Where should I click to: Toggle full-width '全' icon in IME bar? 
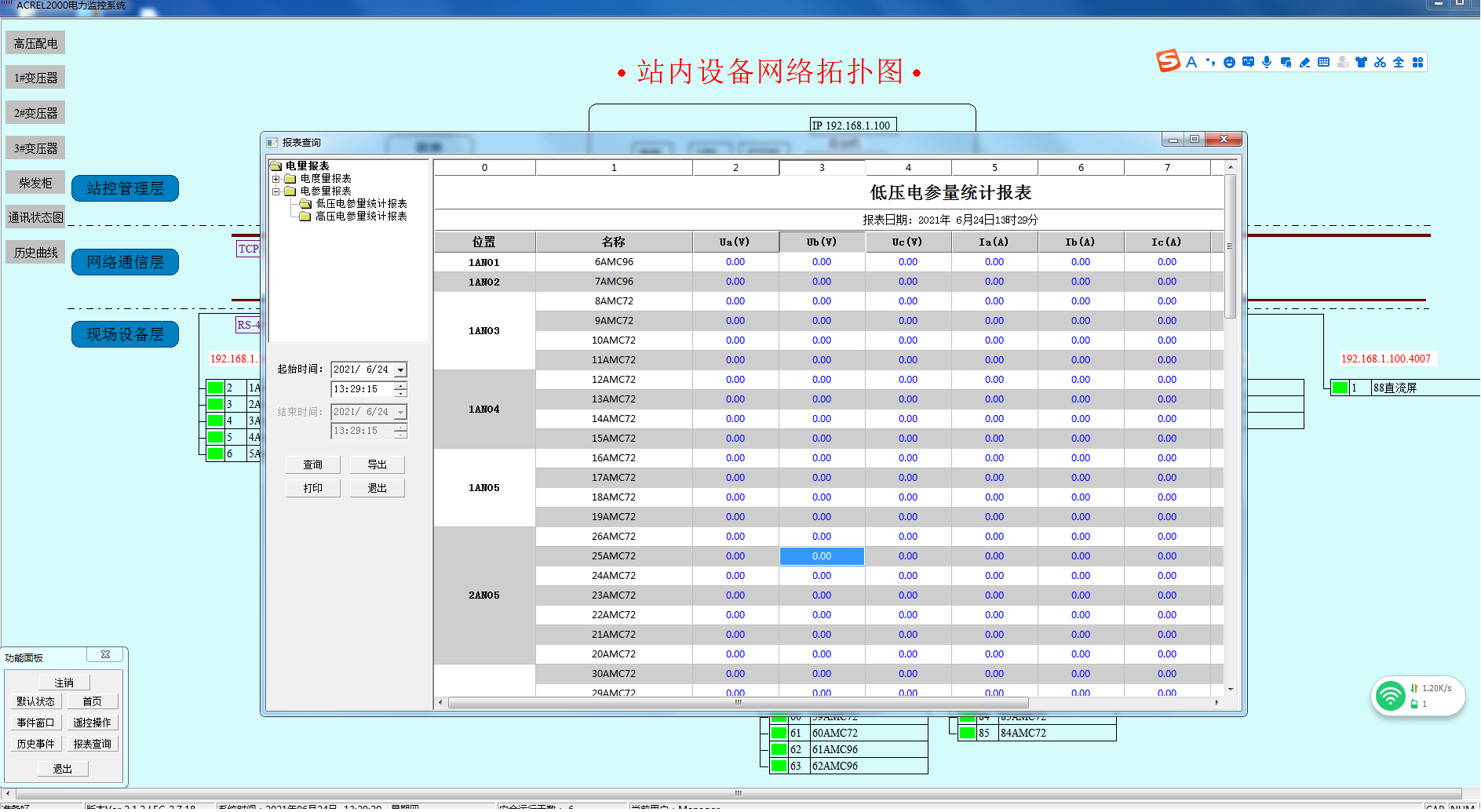click(1399, 62)
